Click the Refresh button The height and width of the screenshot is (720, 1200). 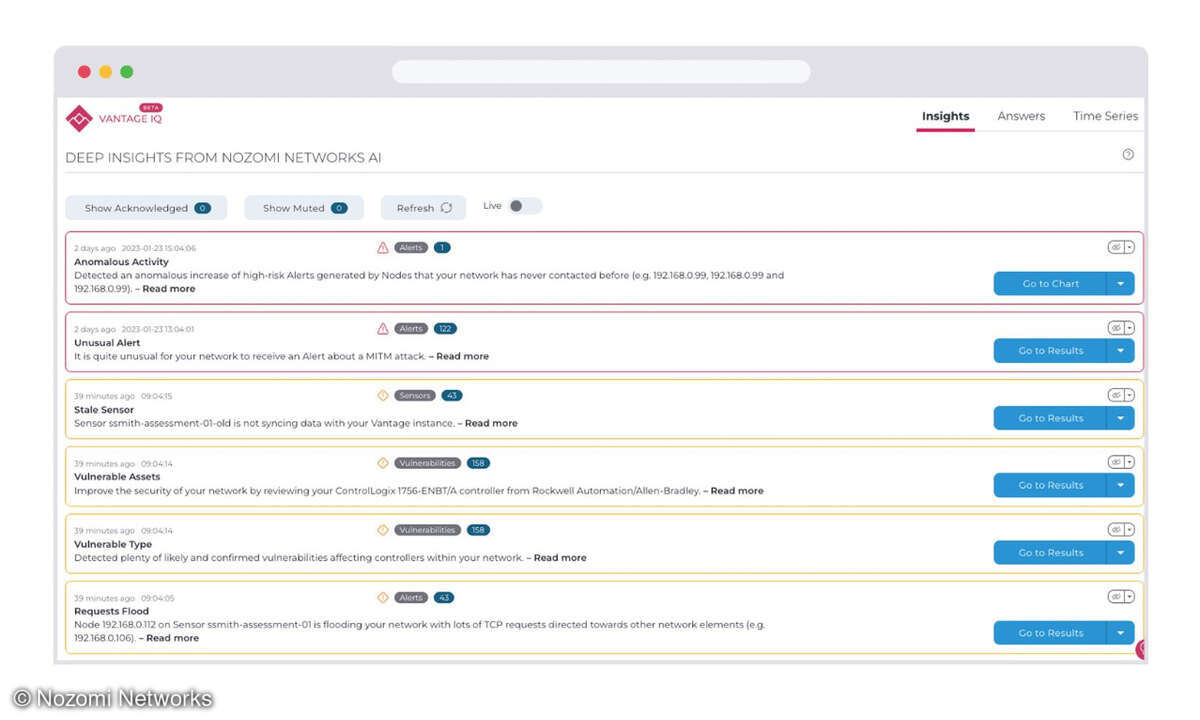tap(424, 208)
